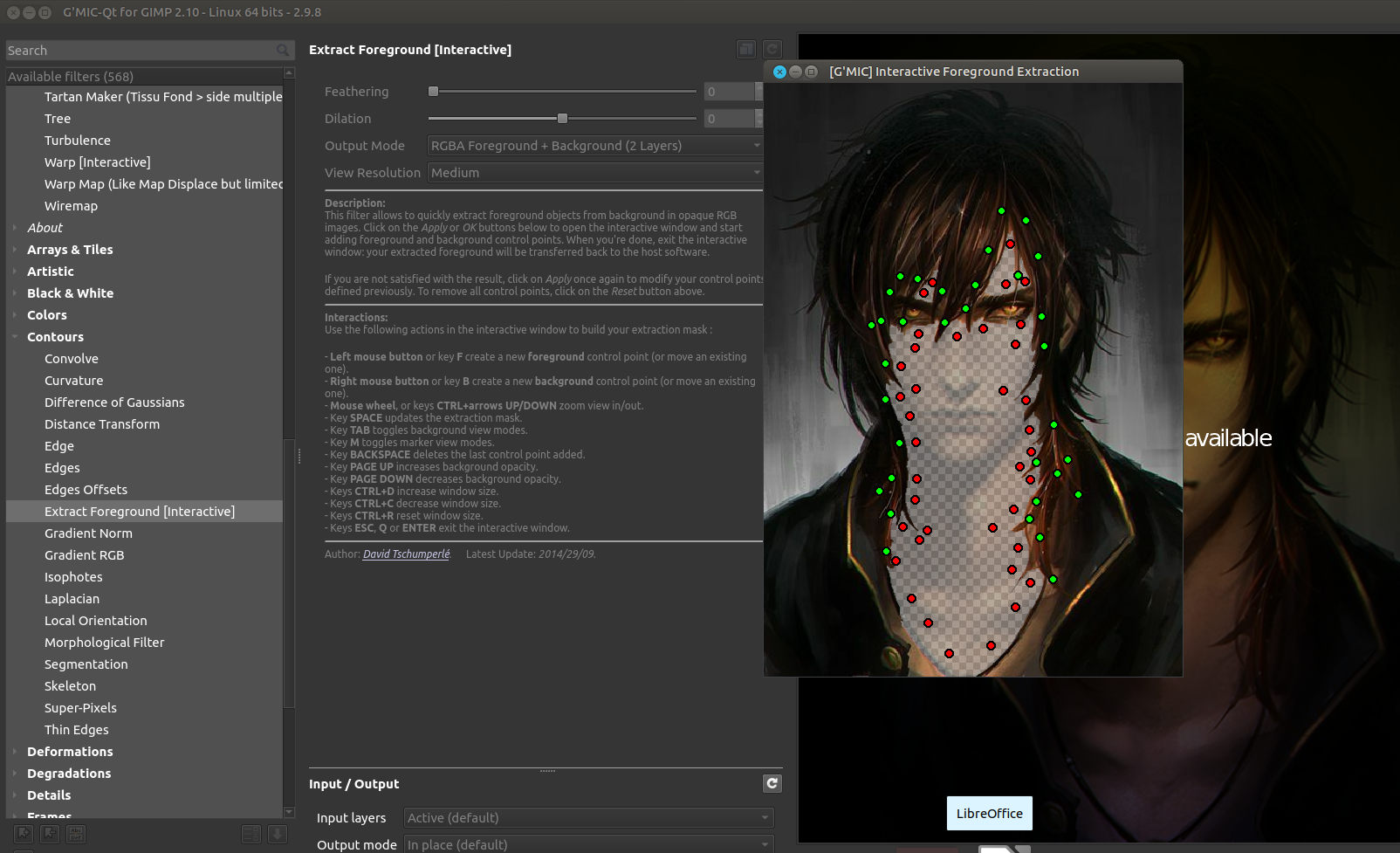Open the David Tschumperlé author link
This screenshot has height=853, width=1400.
pos(406,554)
